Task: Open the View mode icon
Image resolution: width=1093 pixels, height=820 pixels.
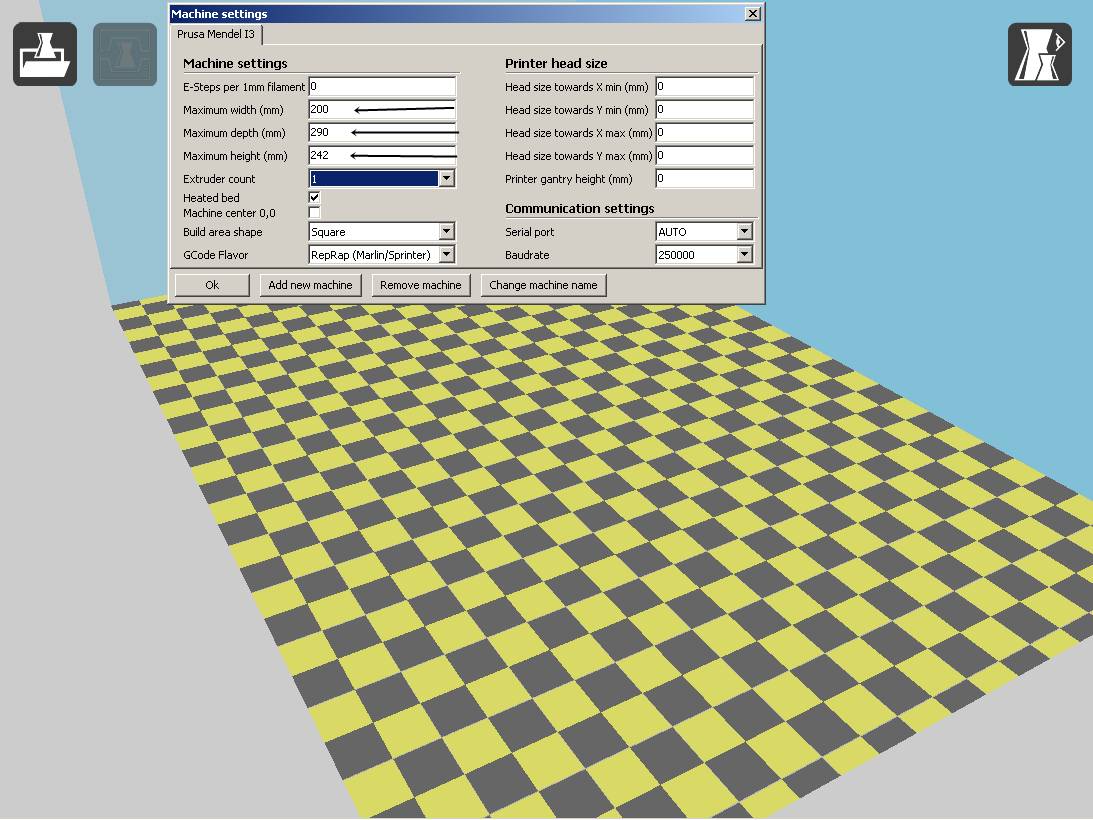Action: pos(1039,54)
